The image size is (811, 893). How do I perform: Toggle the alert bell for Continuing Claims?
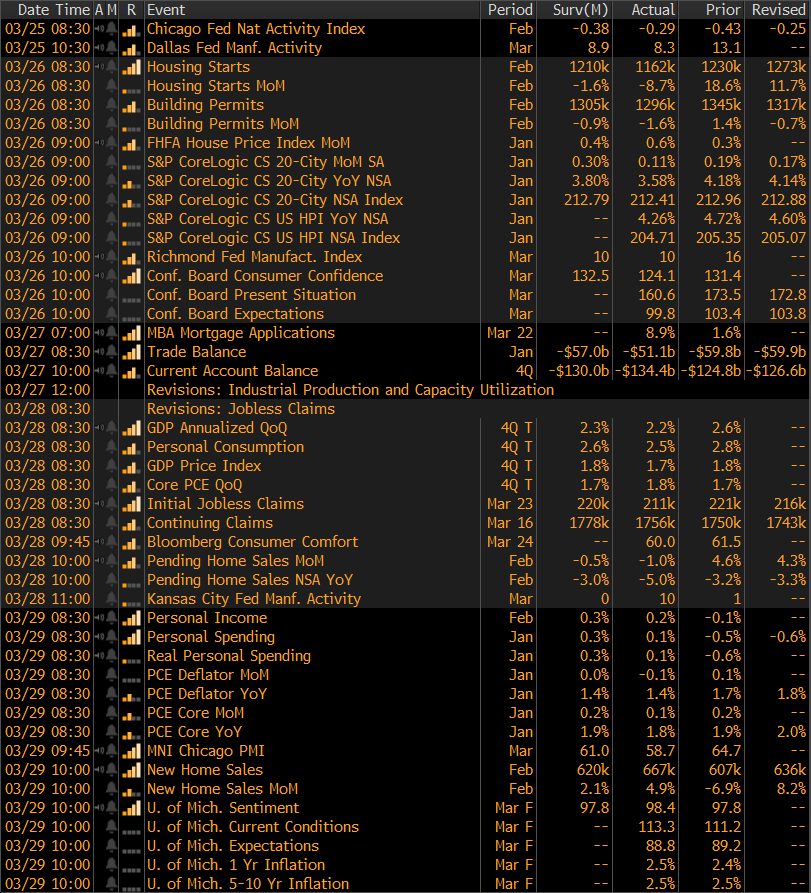click(x=113, y=523)
